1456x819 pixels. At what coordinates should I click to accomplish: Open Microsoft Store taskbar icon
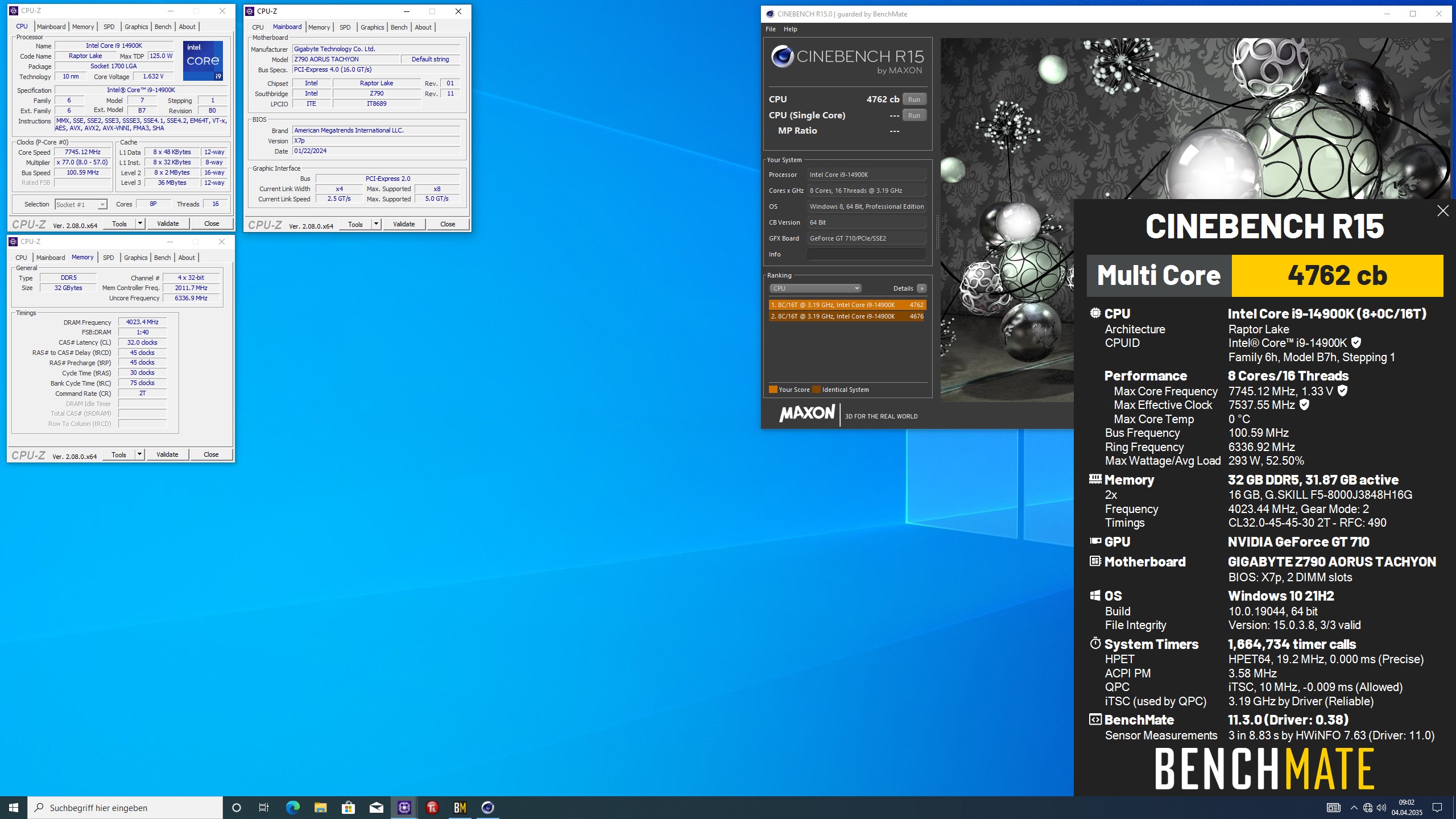pyautogui.click(x=348, y=807)
